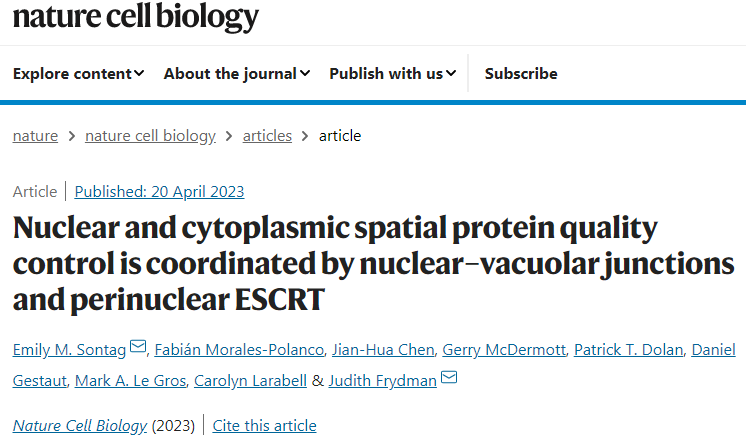The width and height of the screenshot is (746, 447).
Task: Expand the Explore content dropdown
Action: [x=78, y=73]
